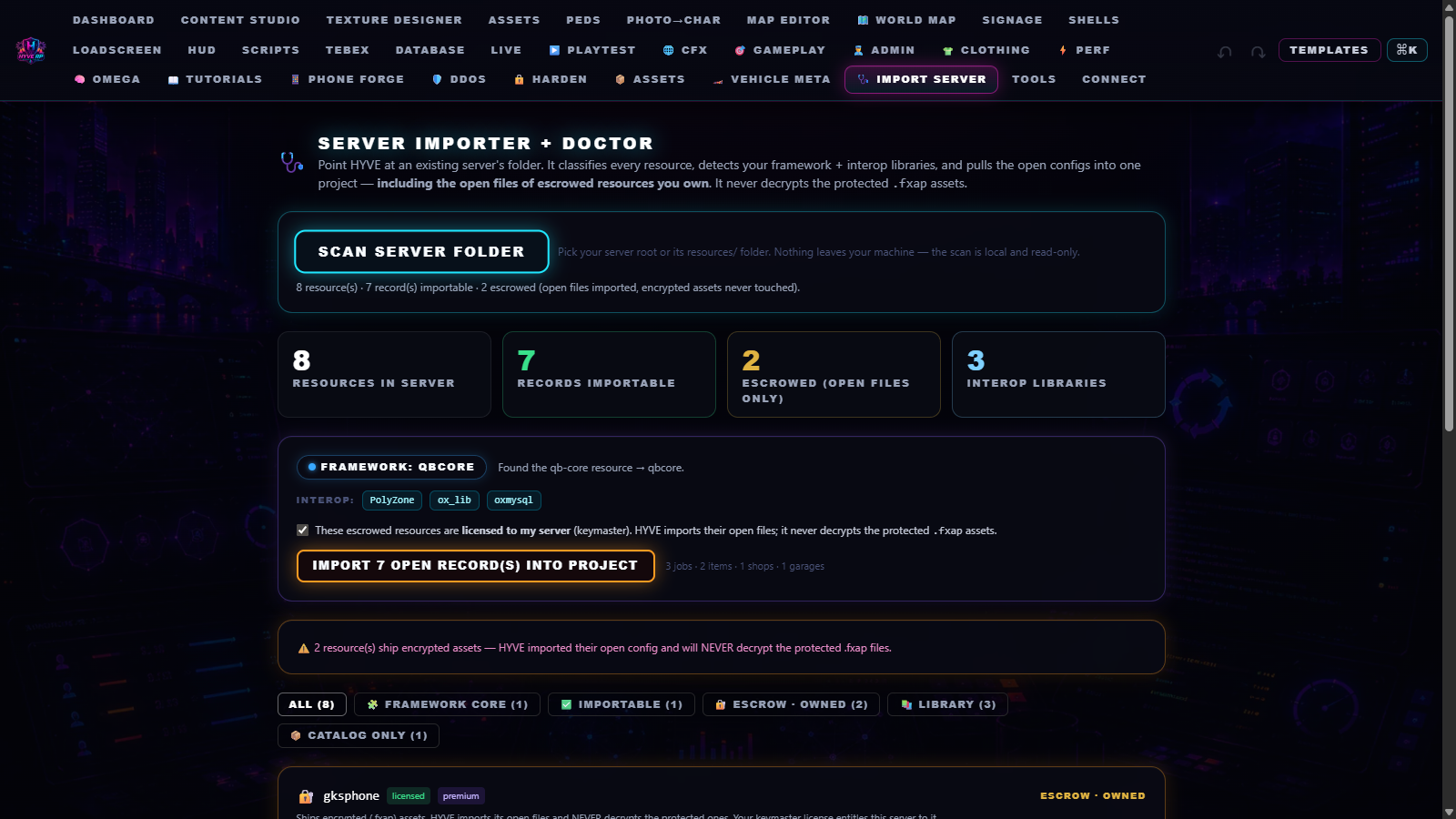Click the undo arrow icon

(x=1225, y=52)
